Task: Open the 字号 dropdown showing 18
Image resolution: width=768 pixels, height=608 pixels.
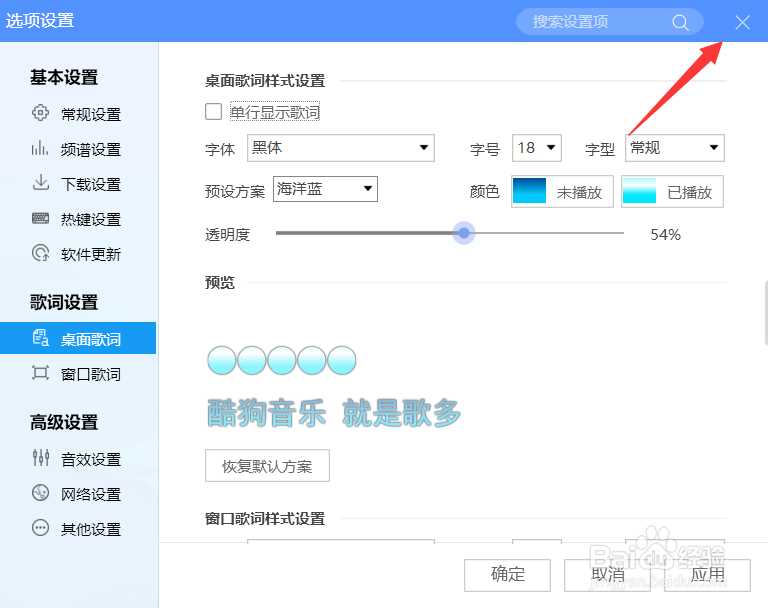Action: tap(537, 148)
